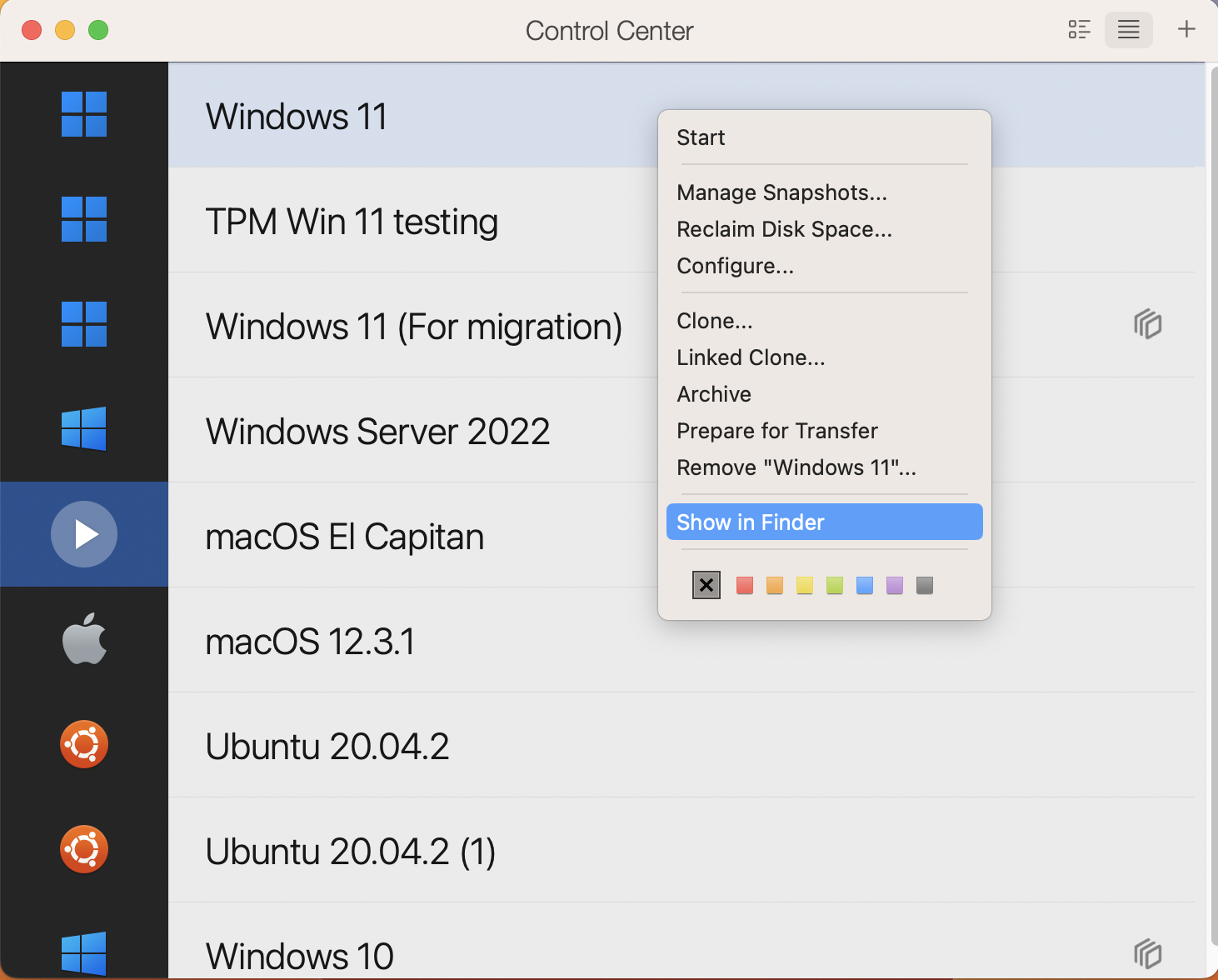
Task: Click the macOS 12.3.1 Apple icon
Action: click(x=84, y=639)
